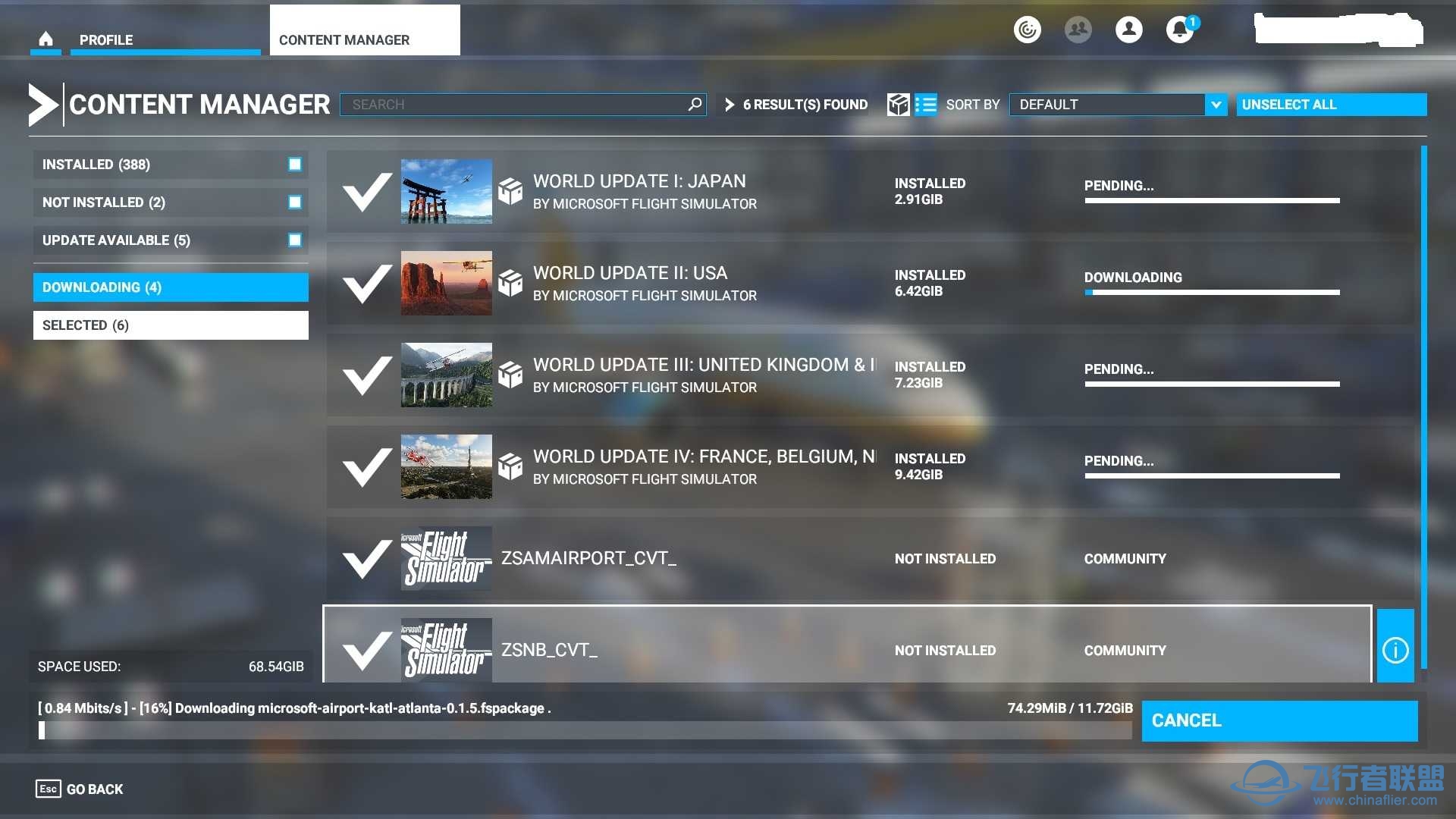This screenshot has height=819, width=1456.
Task: Select the DOWNLOADING (4) filter tab
Action: click(x=170, y=288)
